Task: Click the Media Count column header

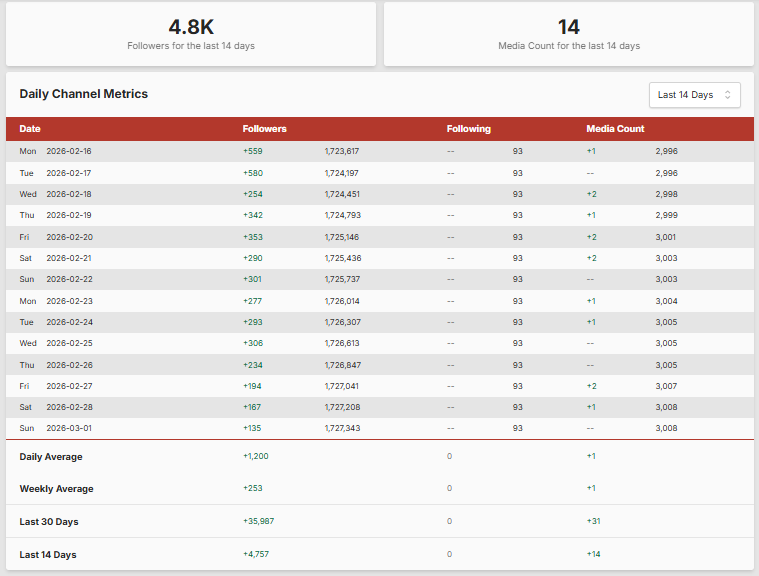Action: pyautogui.click(x=615, y=129)
